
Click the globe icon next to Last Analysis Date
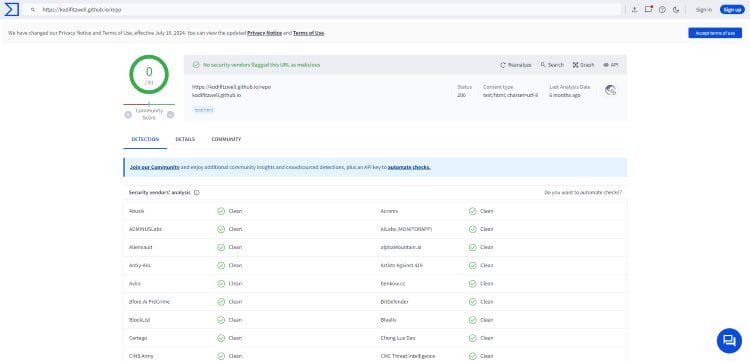tap(610, 90)
